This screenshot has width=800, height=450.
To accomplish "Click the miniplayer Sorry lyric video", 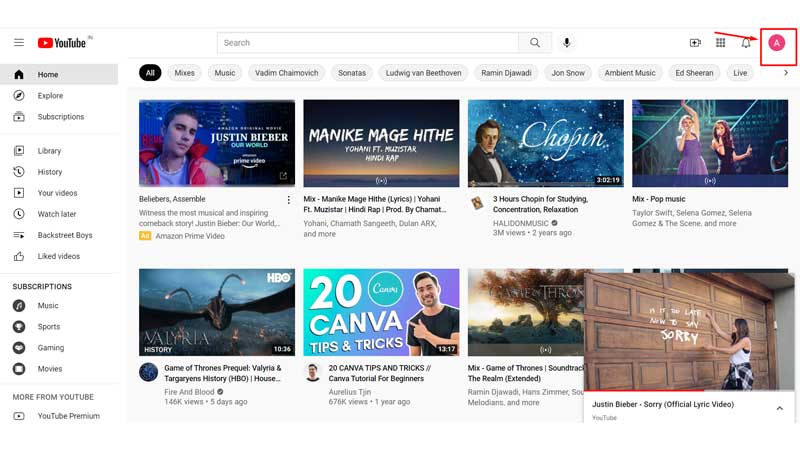I will point(689,331).
